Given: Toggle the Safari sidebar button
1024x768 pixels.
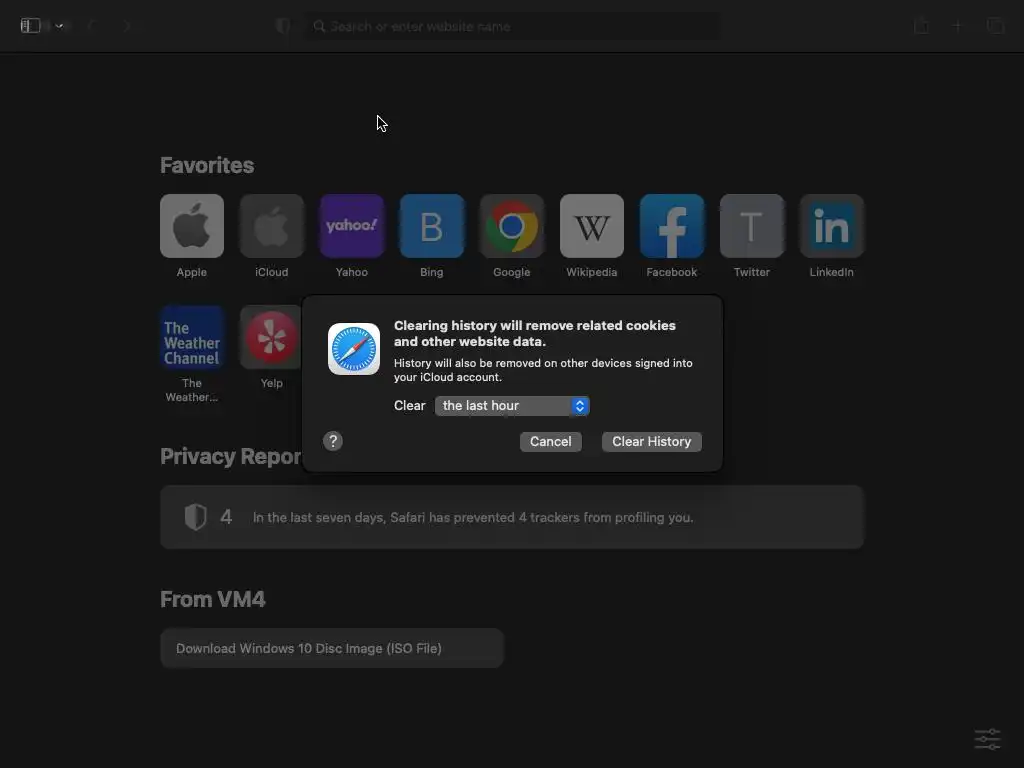Looking at the screenshot, I should (31, 25).
